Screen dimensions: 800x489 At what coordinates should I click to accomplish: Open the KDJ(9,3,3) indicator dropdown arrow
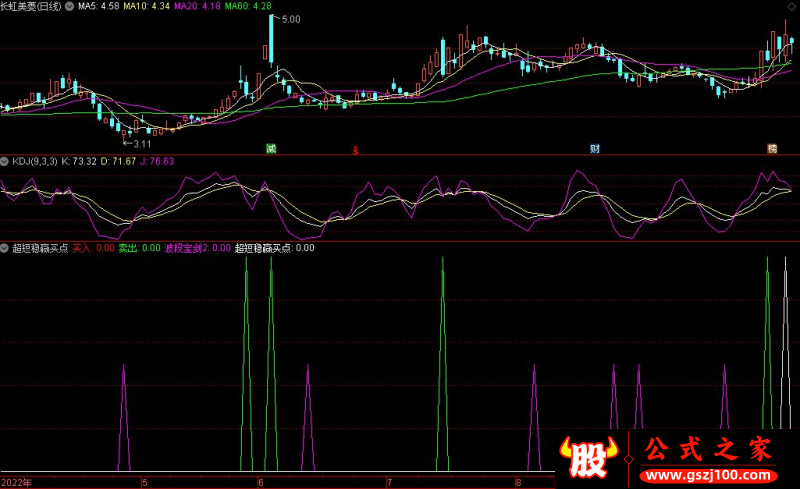5,160
